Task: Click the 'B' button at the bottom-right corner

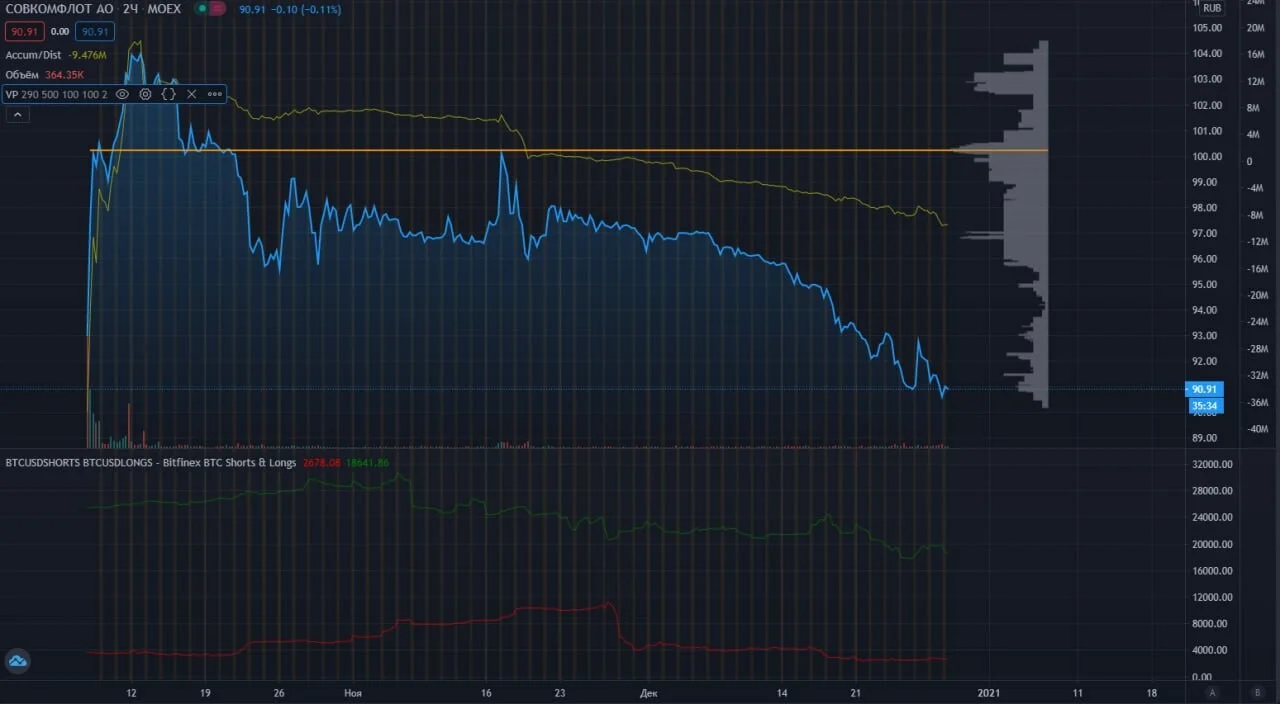Action: pyautogui.click(x=1257, y=692)
